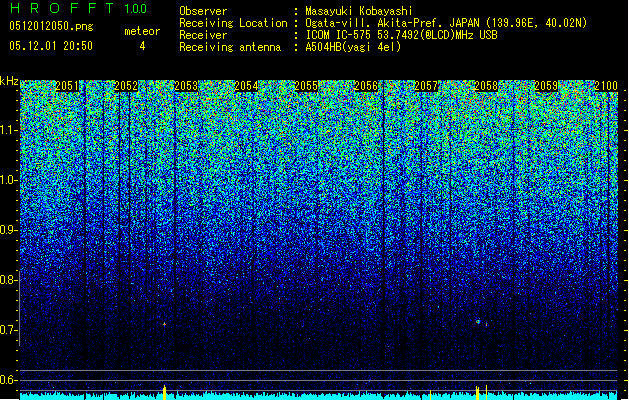Click the 2100 time marker
This screenshot has width=629, height=400.
(x=606, y=86)
